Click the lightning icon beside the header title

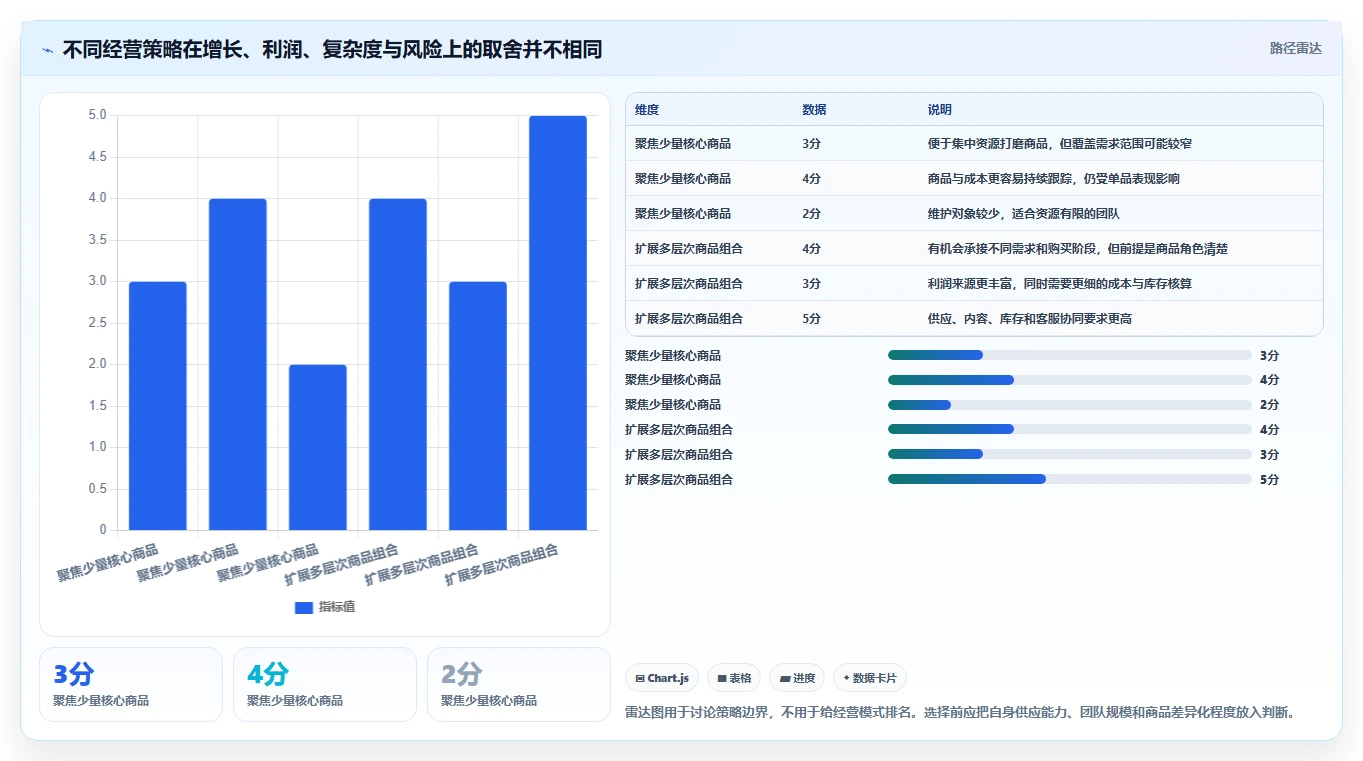(48, 49)
